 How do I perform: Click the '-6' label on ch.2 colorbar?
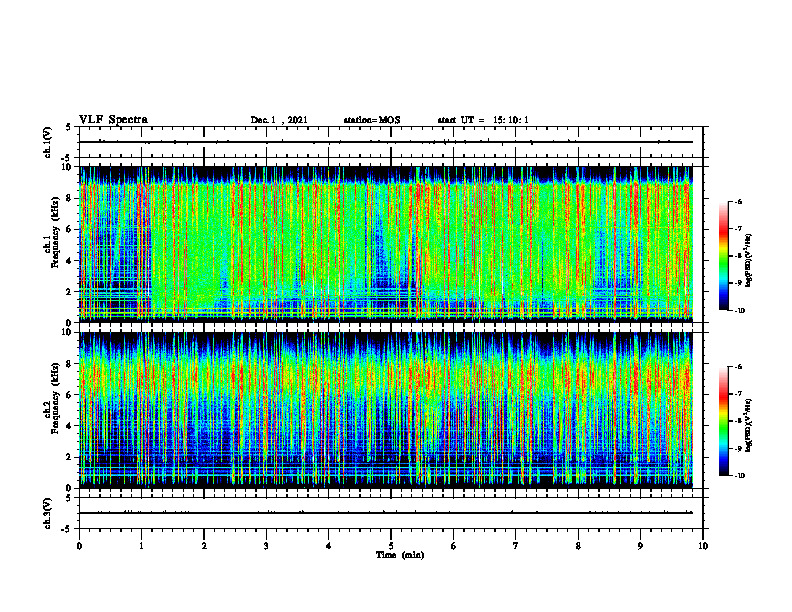738,367
